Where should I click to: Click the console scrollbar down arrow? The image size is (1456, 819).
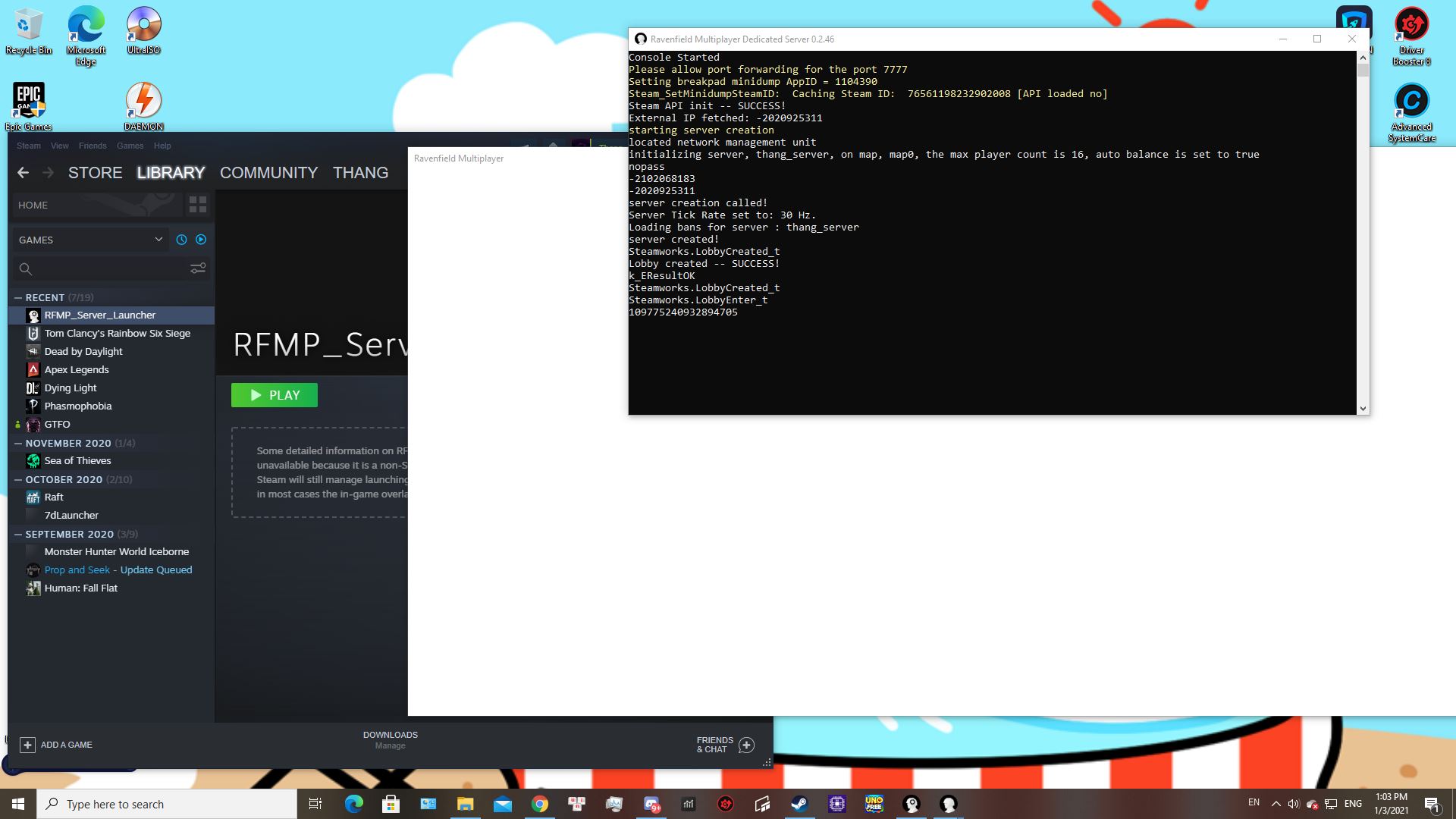[1363, 409]
